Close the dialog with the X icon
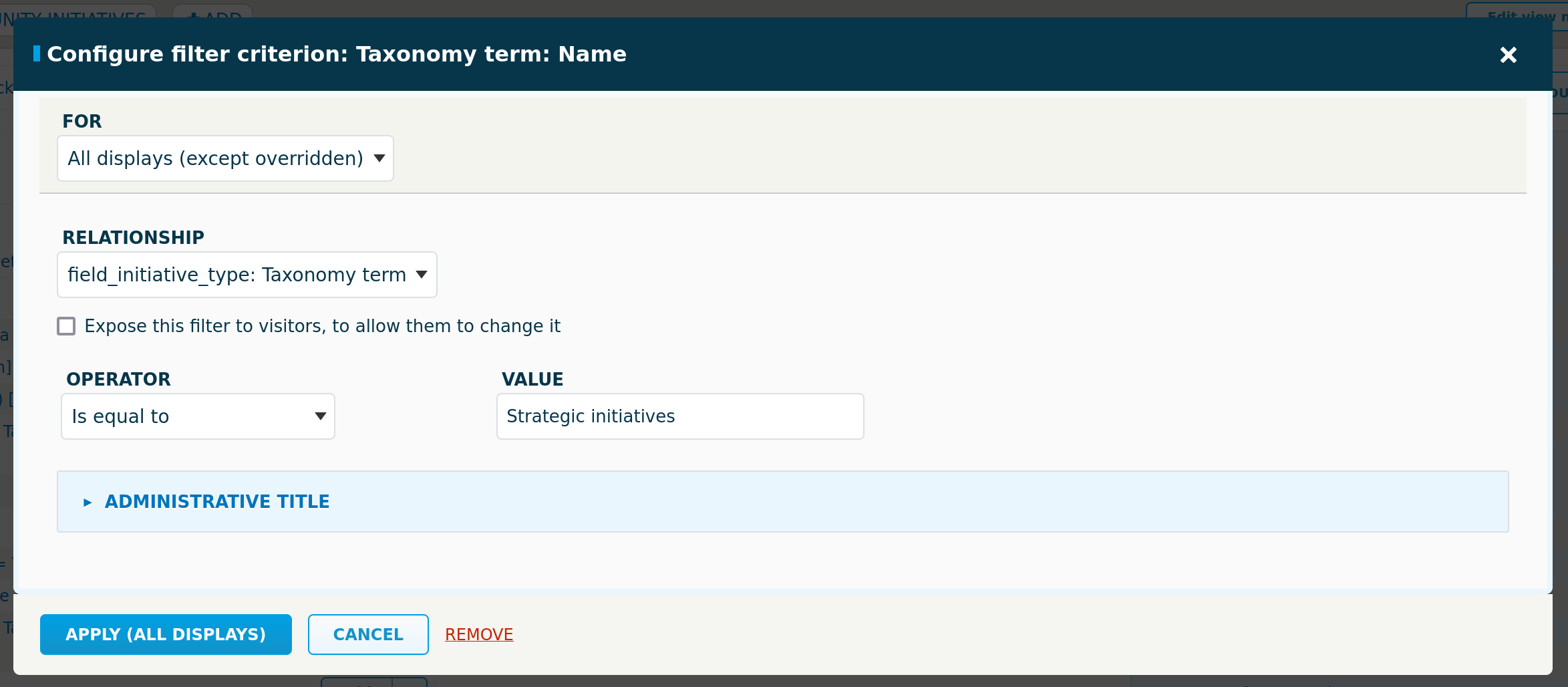 pyautogui.click(x=1508, y=55)
